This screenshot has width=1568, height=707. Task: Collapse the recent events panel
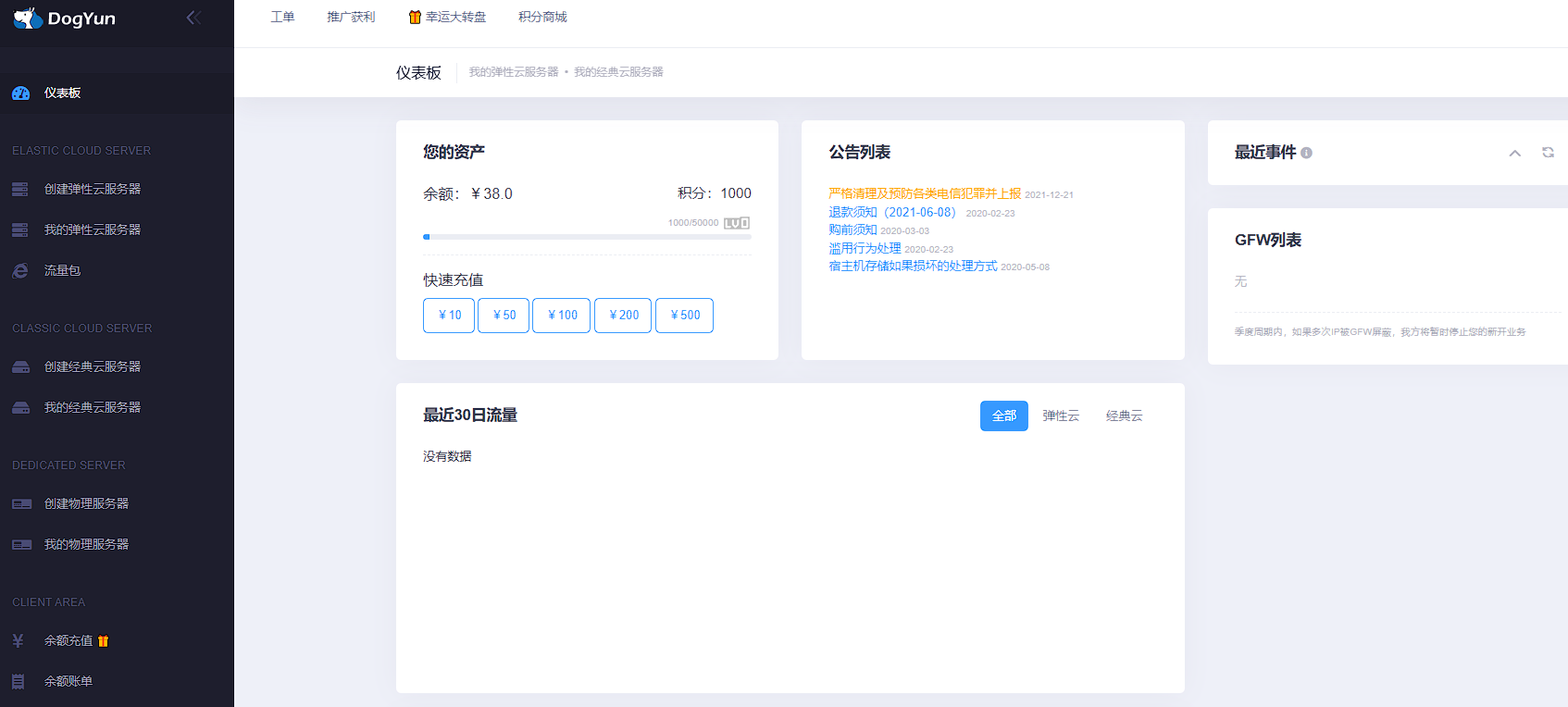pyautogui.click(x=1514, y=153)
